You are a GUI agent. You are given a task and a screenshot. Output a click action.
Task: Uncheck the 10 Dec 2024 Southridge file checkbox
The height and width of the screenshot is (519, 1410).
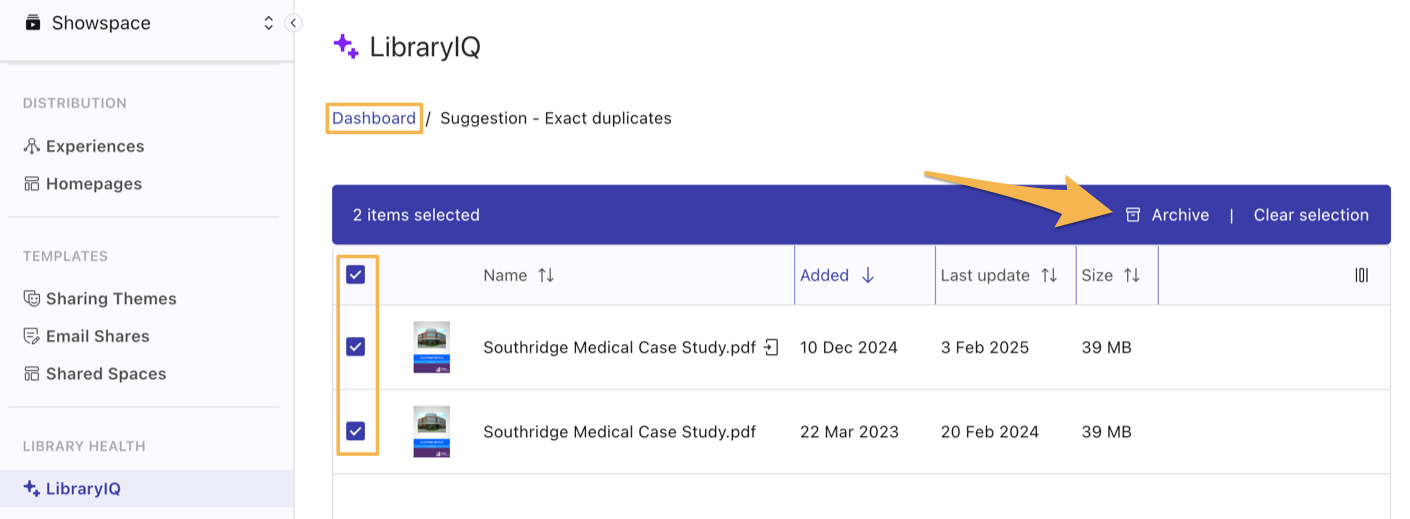pyautogui.click(x=356, y=347)
